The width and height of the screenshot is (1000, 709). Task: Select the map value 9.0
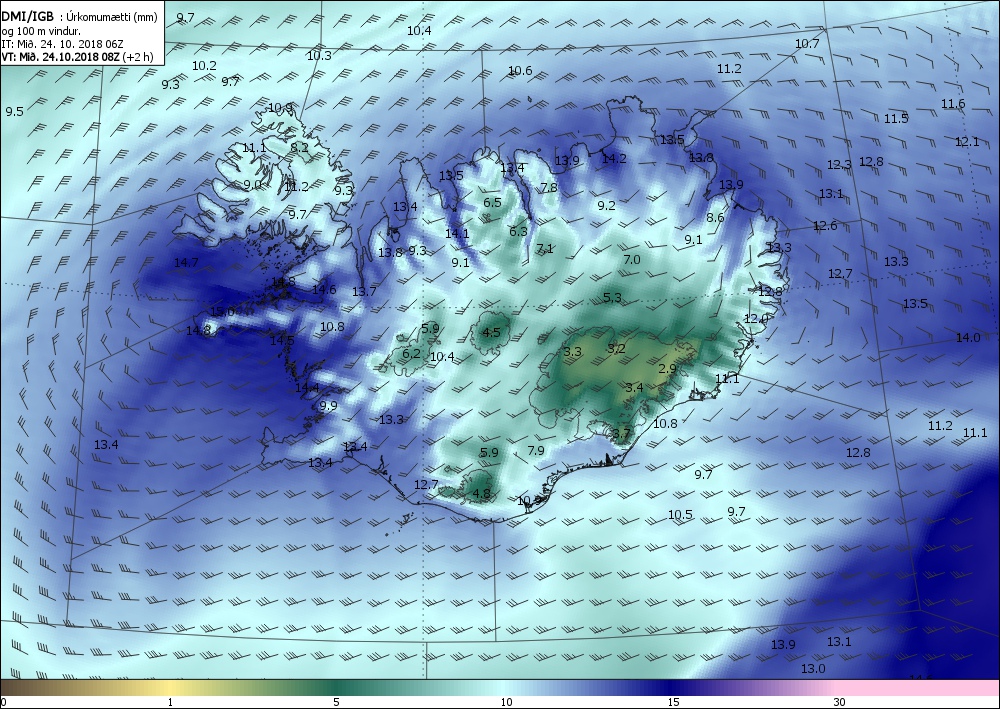click(x=253, y=184)
